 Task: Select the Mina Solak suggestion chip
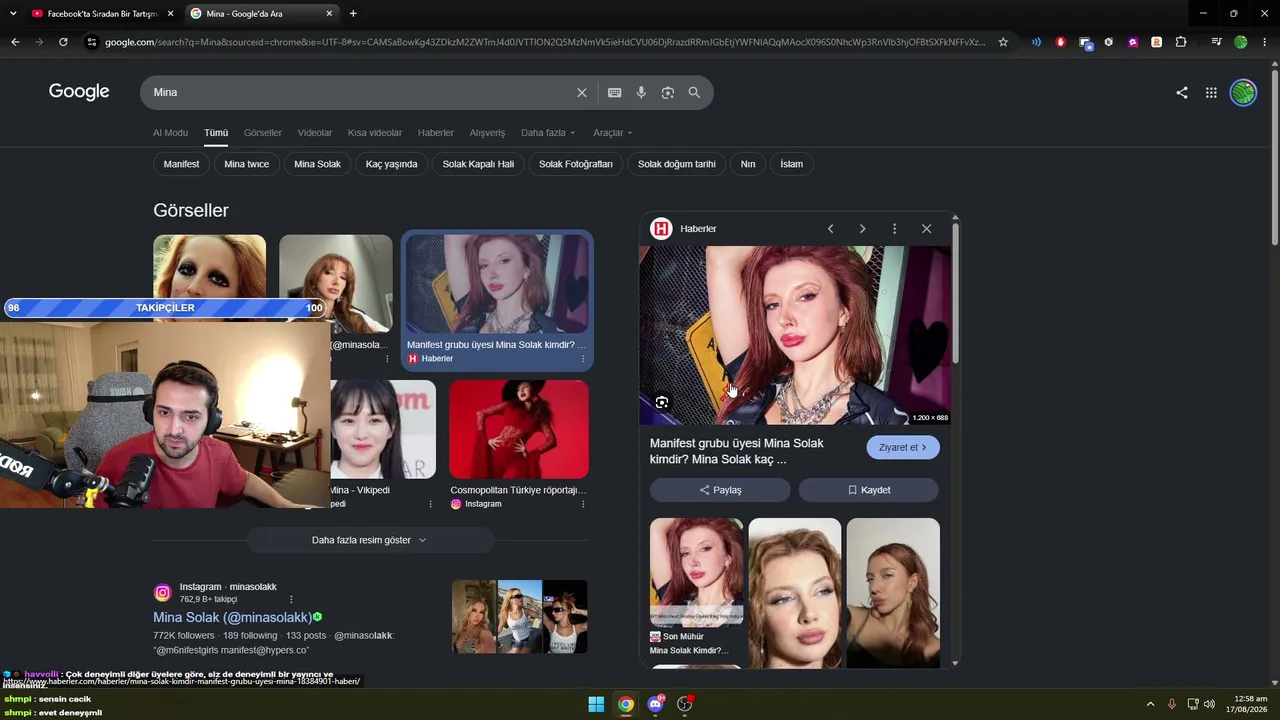(x=317, y=164)
